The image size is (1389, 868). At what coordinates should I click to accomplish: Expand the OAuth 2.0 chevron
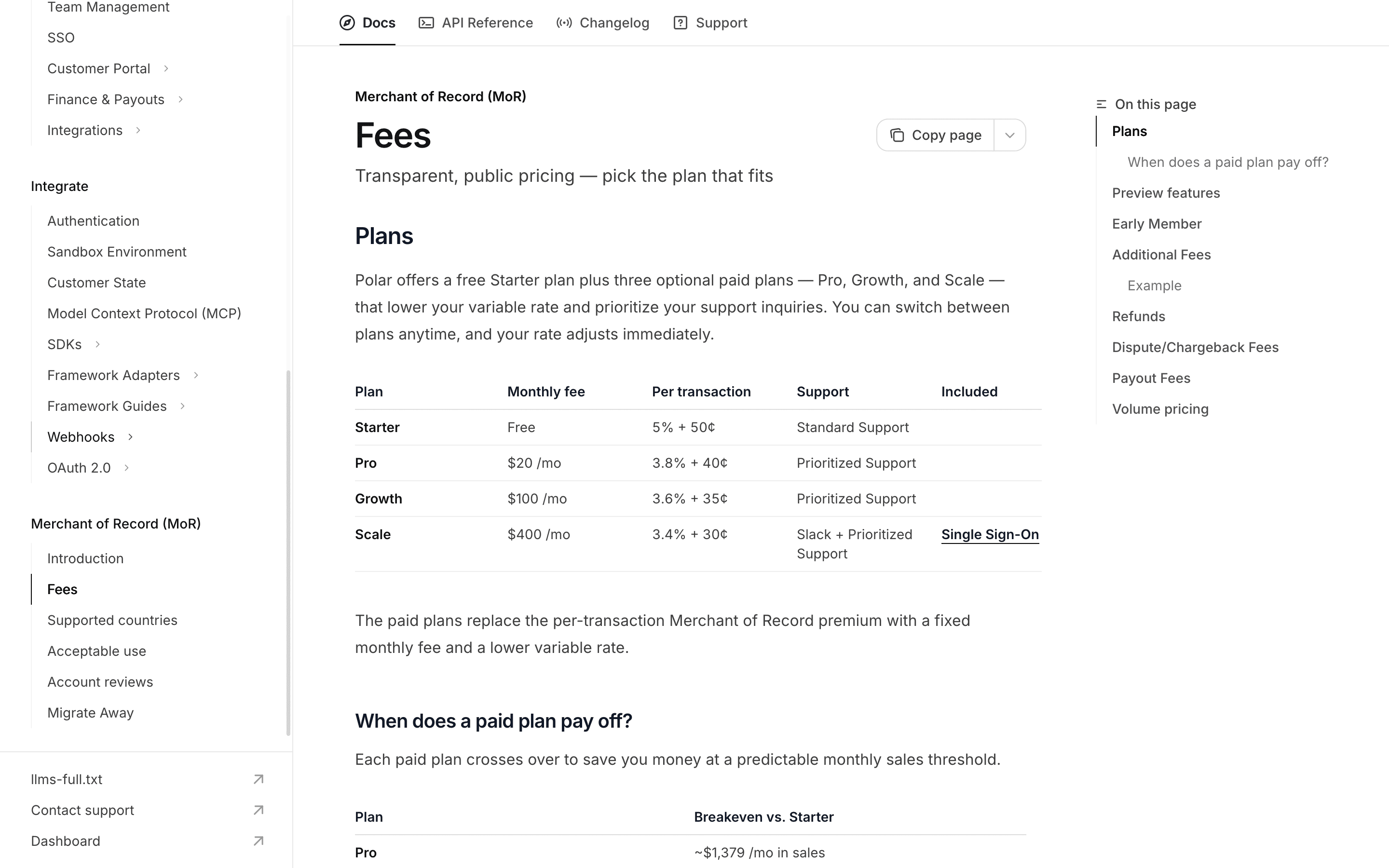coord(126,468)
